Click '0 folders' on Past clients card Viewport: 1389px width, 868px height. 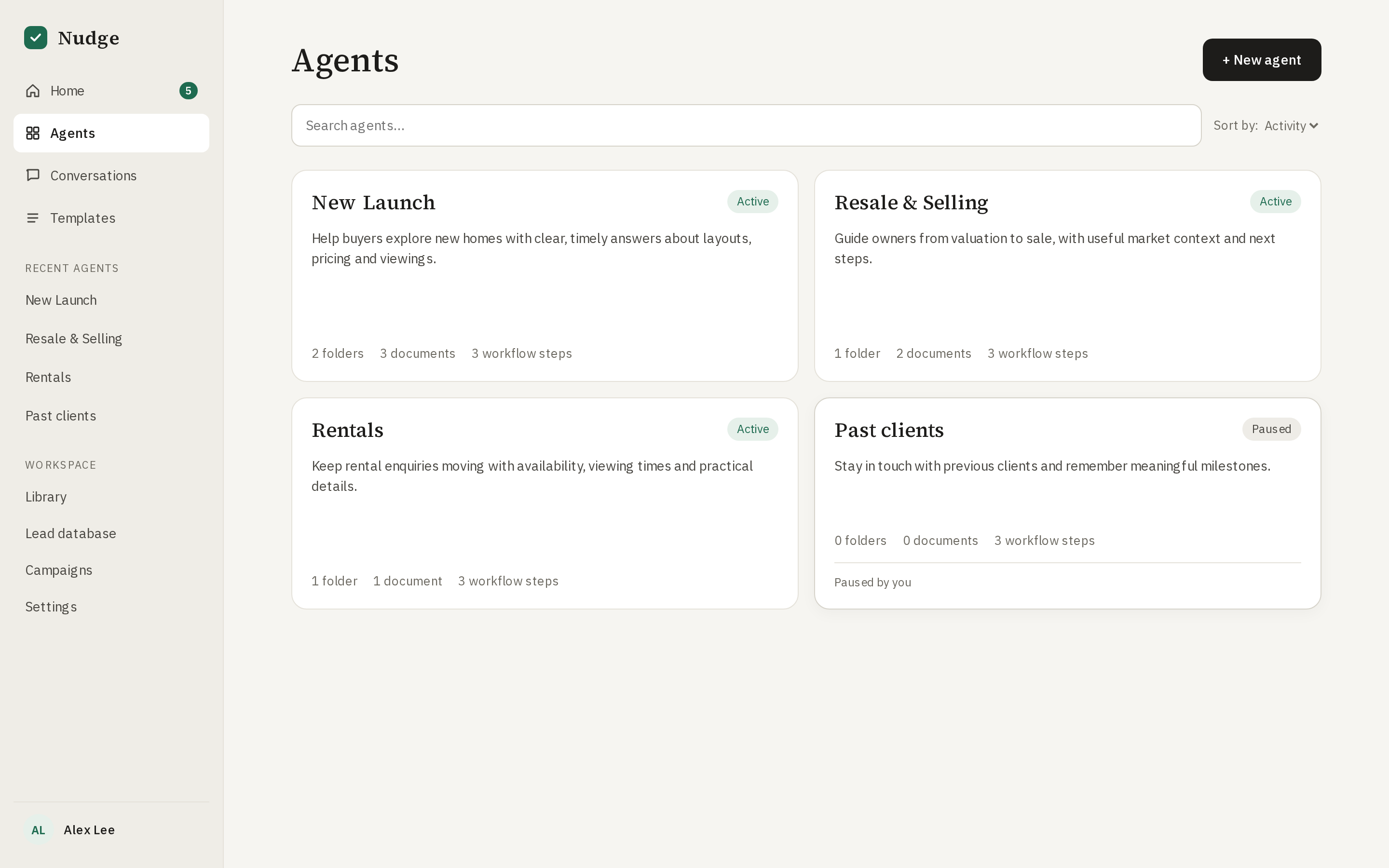(860, 541)
